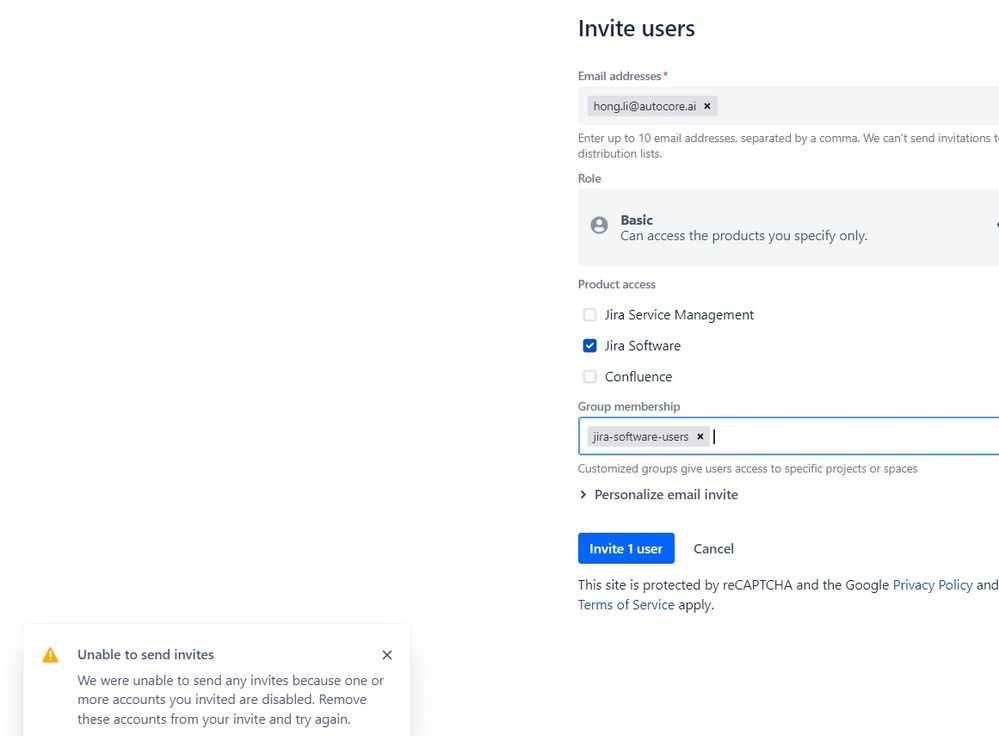
Task: Remove jira-software-users group chip
Action: coord(700,437)
